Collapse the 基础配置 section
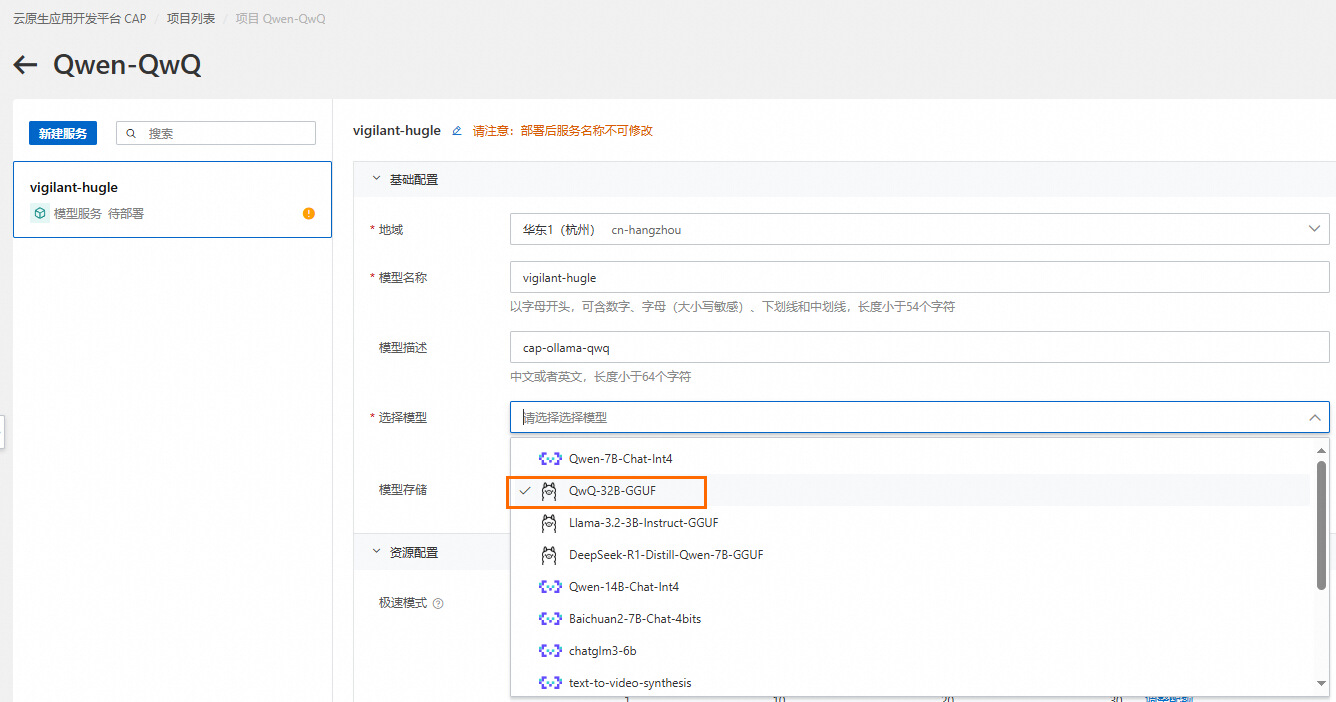This screenshot has width=1336, height=702. tap(377, 179)
